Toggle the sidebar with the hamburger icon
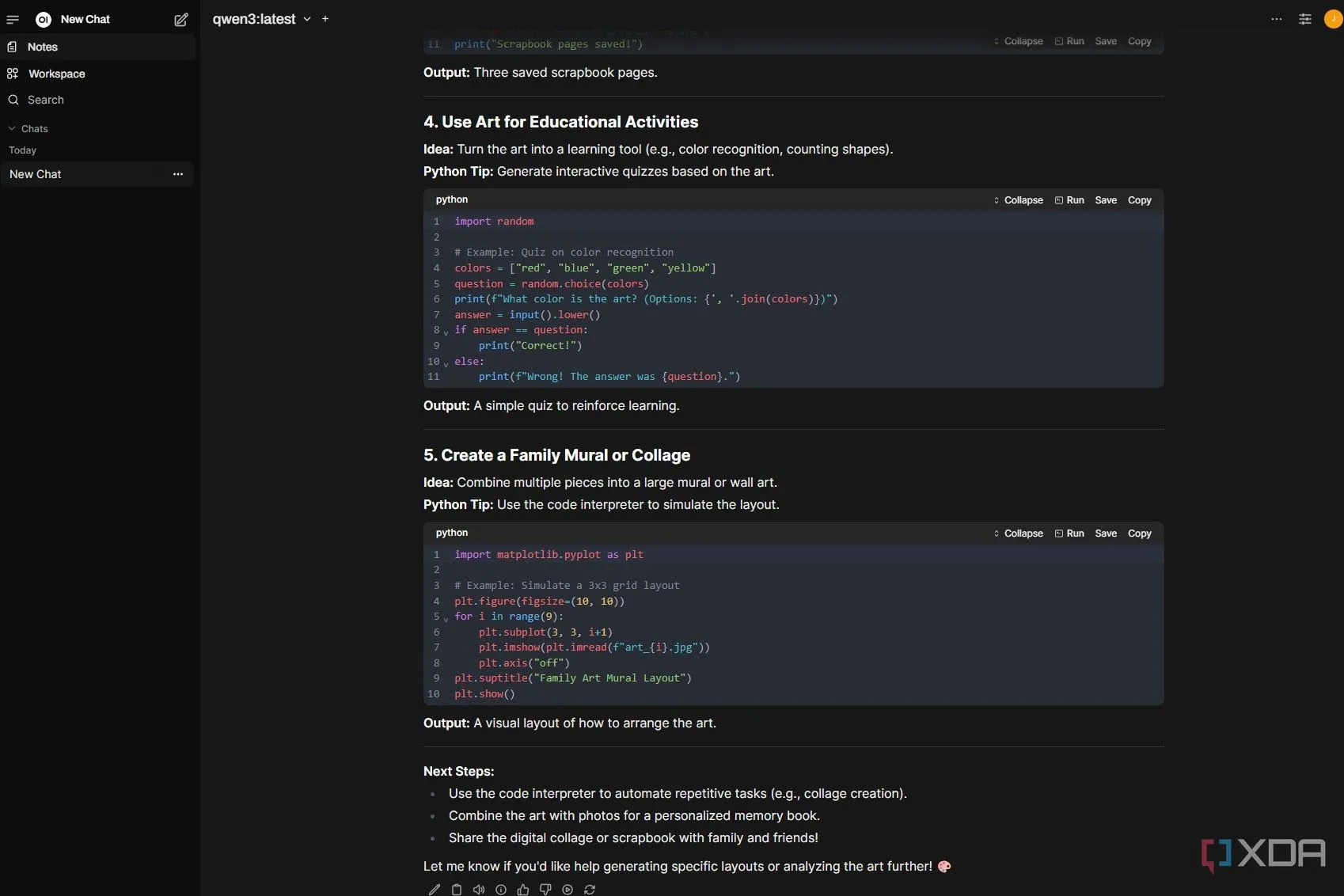Screen dimensions: 1344x896 coord(13,19)
